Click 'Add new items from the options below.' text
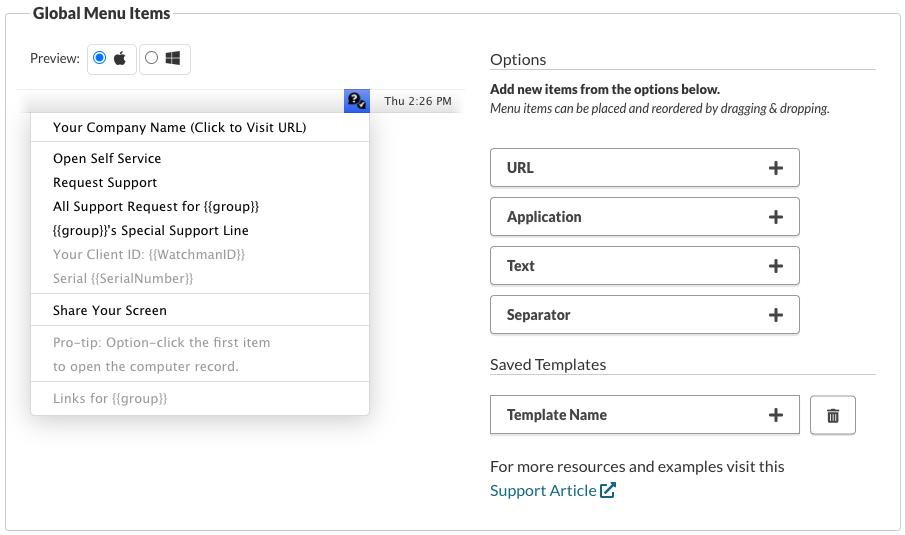This screenshot has height=535, width=905. tap(605, 89)
